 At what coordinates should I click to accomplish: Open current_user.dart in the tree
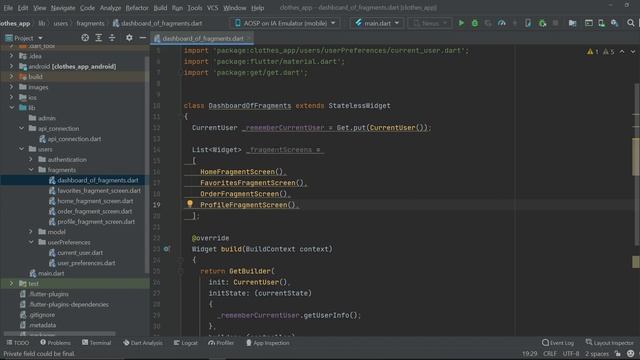pos(80,253)
